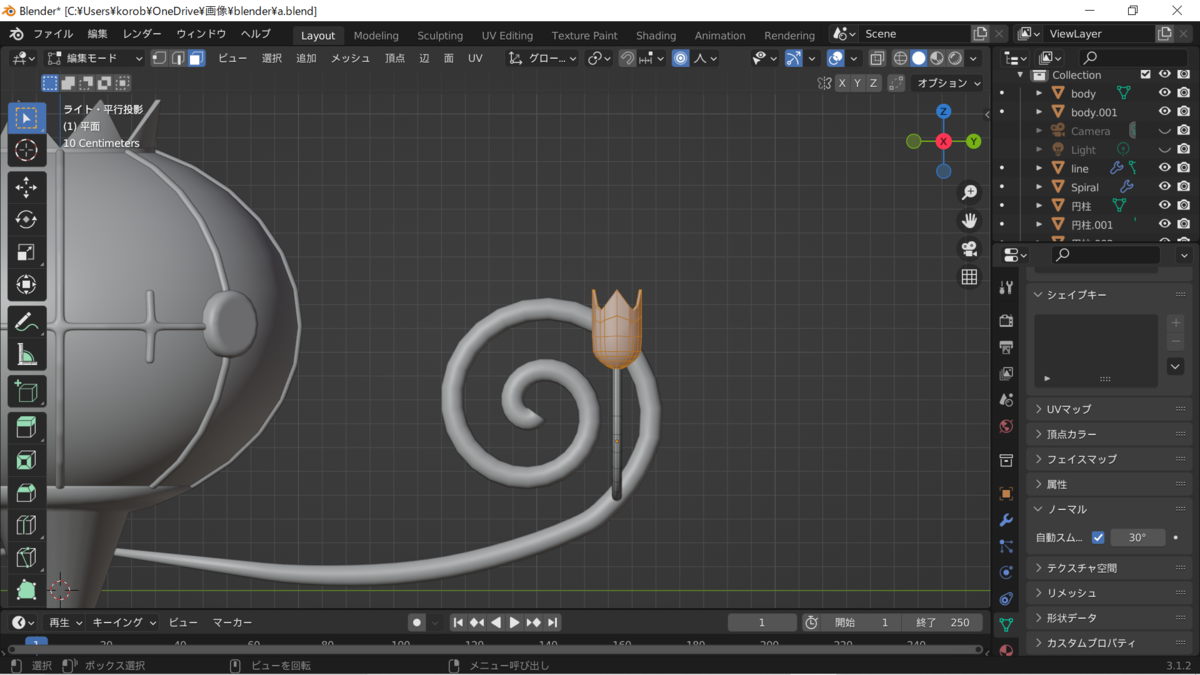Open Output properties printer tab icon
This screenshot has height=675, width=1200.
coord(1006,347)
